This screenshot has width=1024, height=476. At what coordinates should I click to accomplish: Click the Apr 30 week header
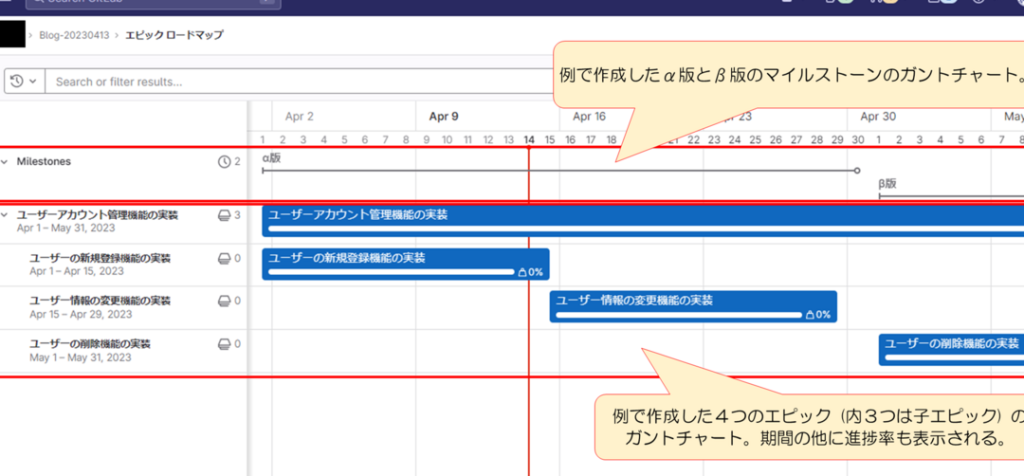[x=878, y=117]
